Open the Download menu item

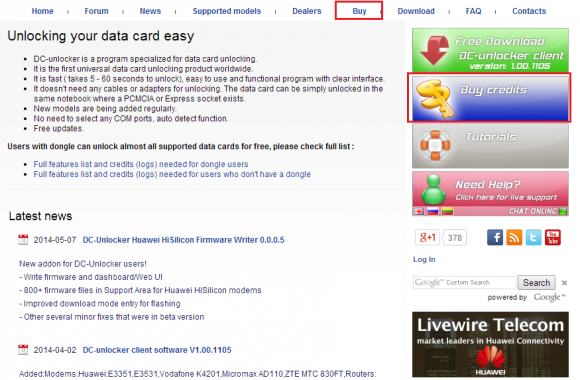pos(416,11)
